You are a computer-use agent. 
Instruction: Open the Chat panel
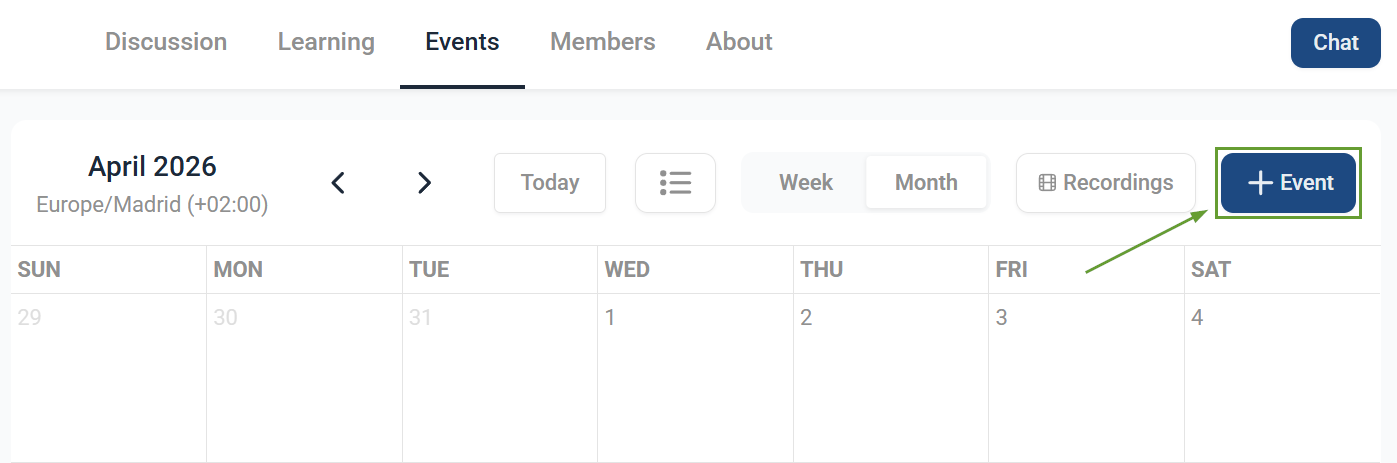pyautogui.click(x=1335, y=43)
